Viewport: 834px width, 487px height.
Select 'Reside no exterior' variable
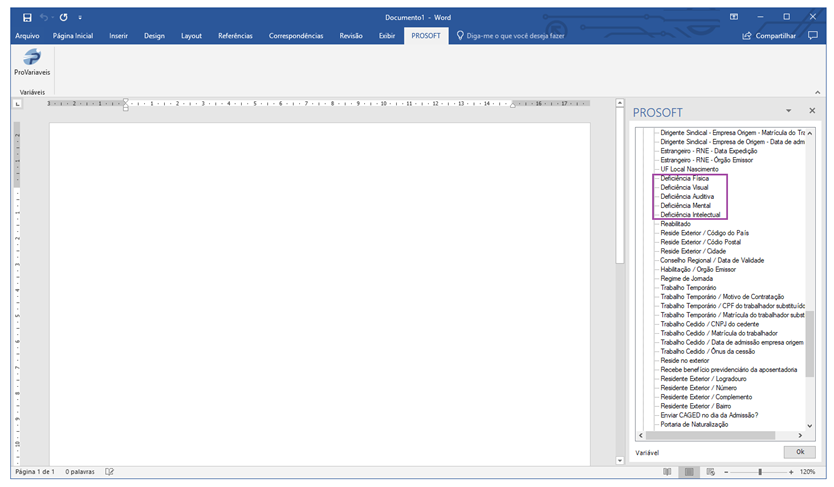pyautogui.click(x=685, y=360)
